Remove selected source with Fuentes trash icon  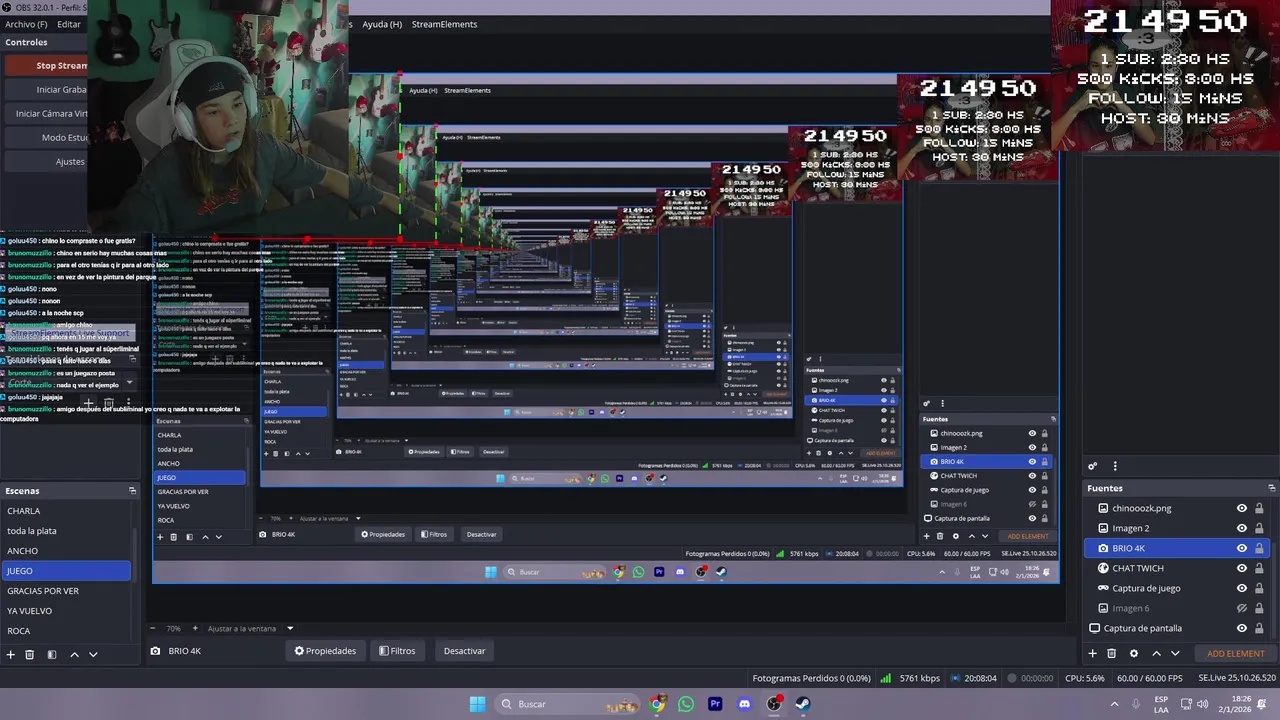(x=1111, y=653)
